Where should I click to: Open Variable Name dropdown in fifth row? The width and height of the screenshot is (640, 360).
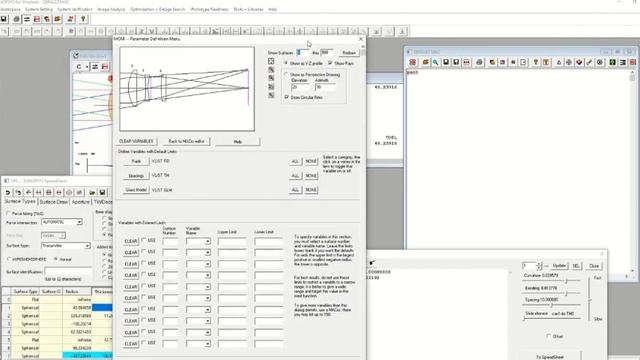(207, 287)
